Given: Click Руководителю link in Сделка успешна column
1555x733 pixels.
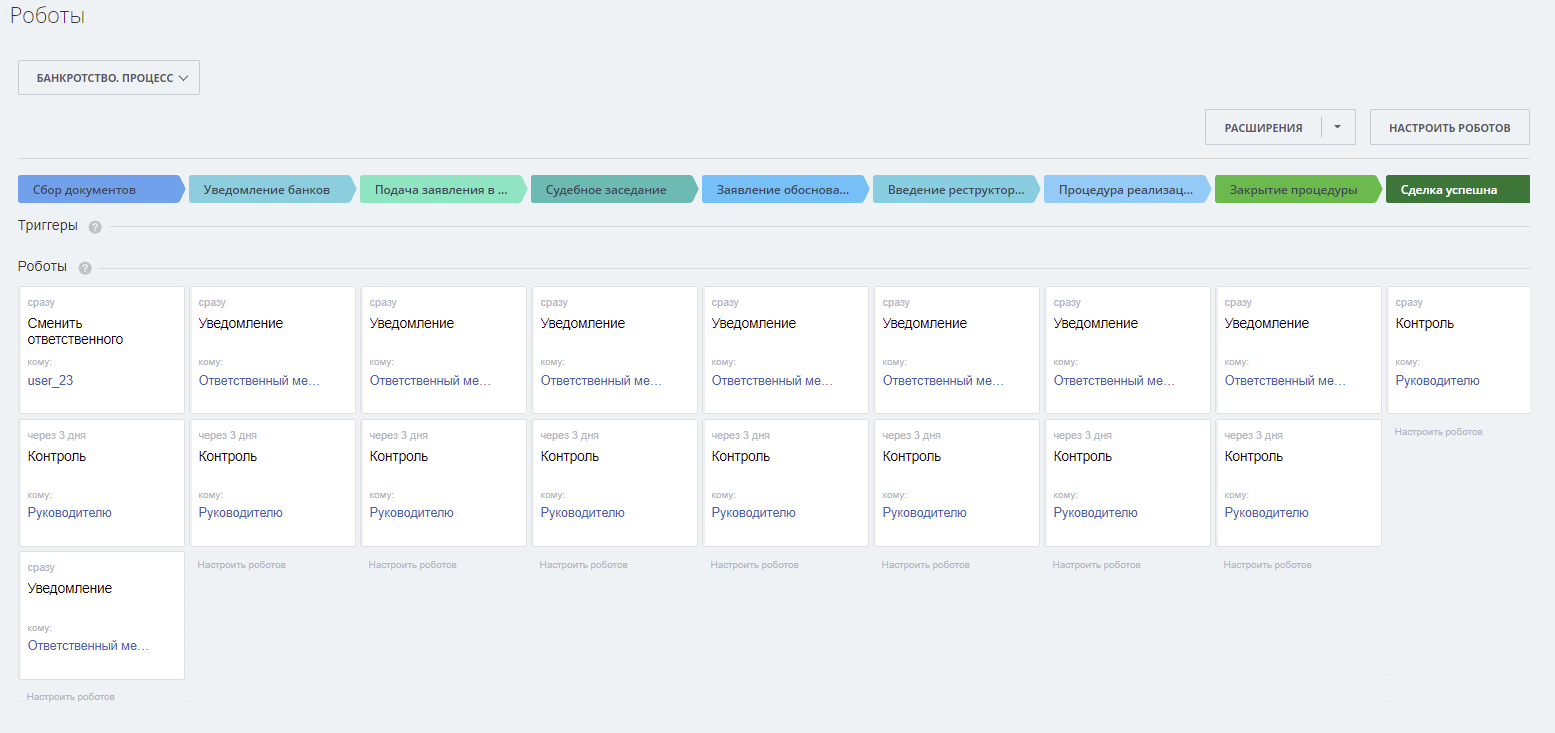Looking at the screenshot, I should (x=1437, y=381).
